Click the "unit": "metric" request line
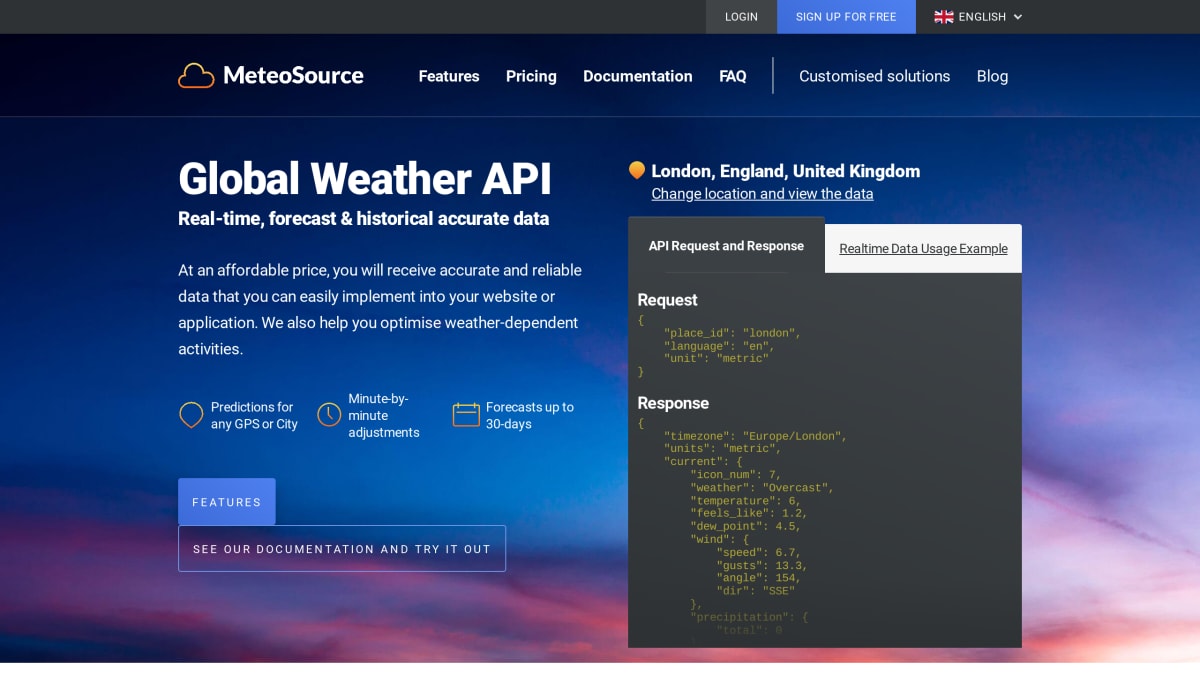 (x=716, y=358)
